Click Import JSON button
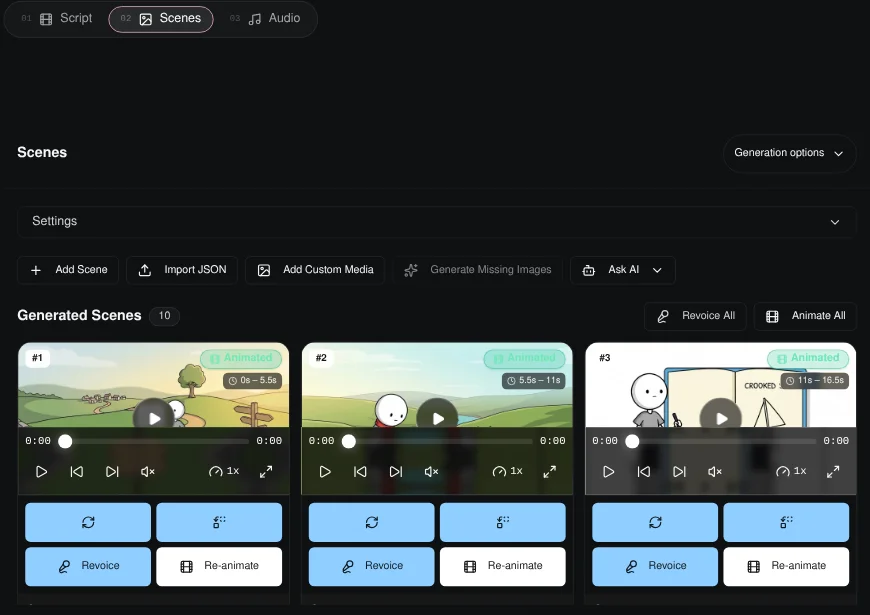The image size is (870, 615). [x=182, y=270]
